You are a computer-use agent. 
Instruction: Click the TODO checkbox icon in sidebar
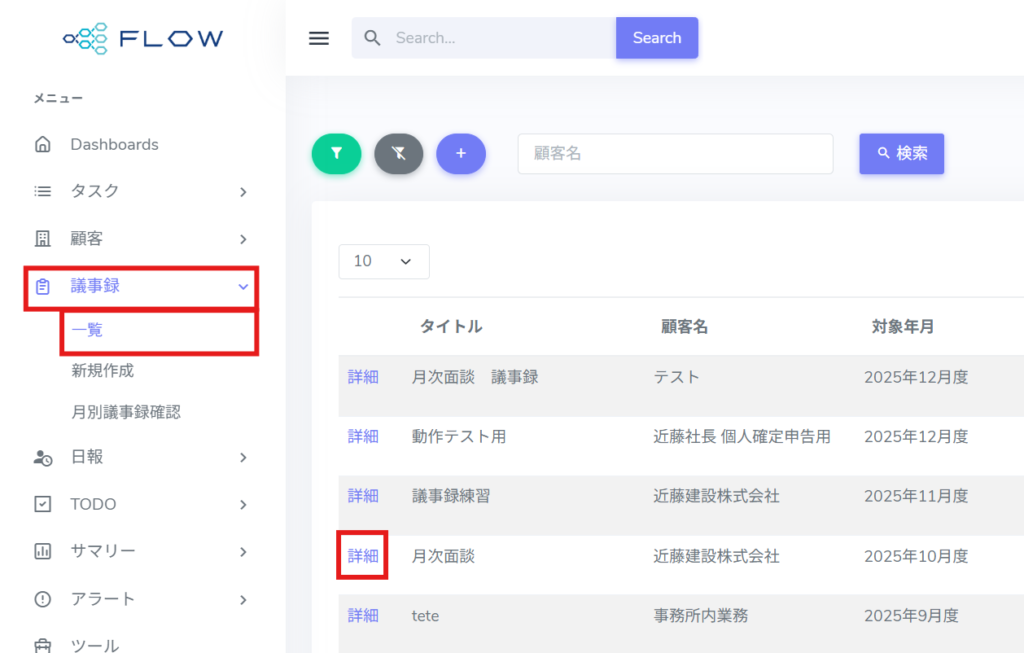[x=43, y=504]
